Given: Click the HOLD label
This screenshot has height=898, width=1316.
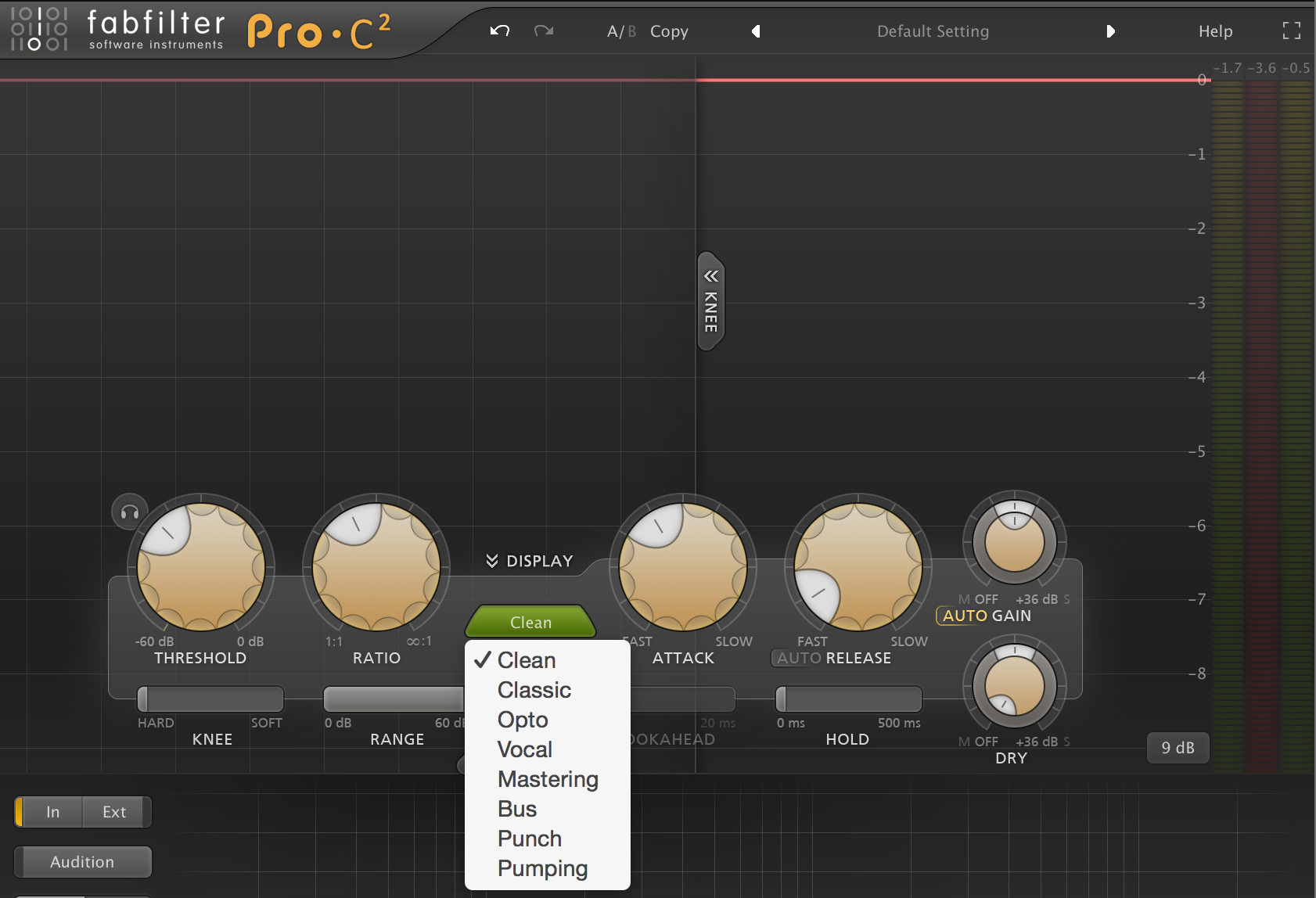Looking at the screenshot, I should click(x=847, y=739).
